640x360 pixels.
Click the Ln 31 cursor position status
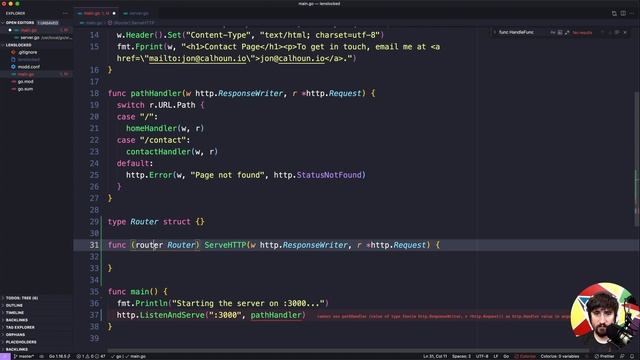click(435, 356)
